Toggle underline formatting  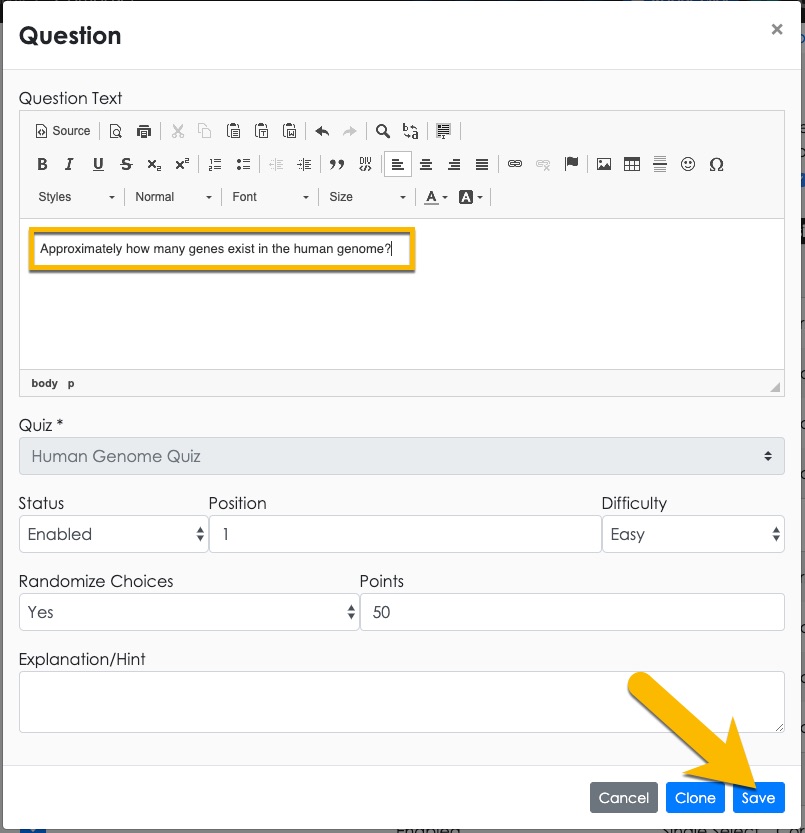click(98, 164)
